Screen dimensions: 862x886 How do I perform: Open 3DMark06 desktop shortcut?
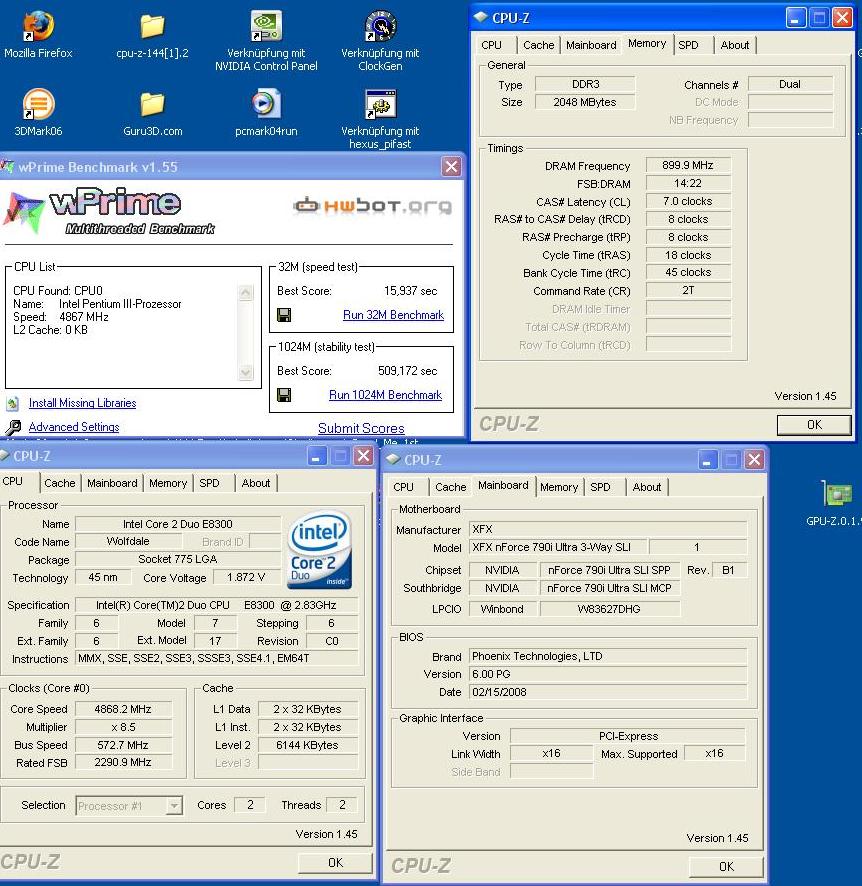38,104
